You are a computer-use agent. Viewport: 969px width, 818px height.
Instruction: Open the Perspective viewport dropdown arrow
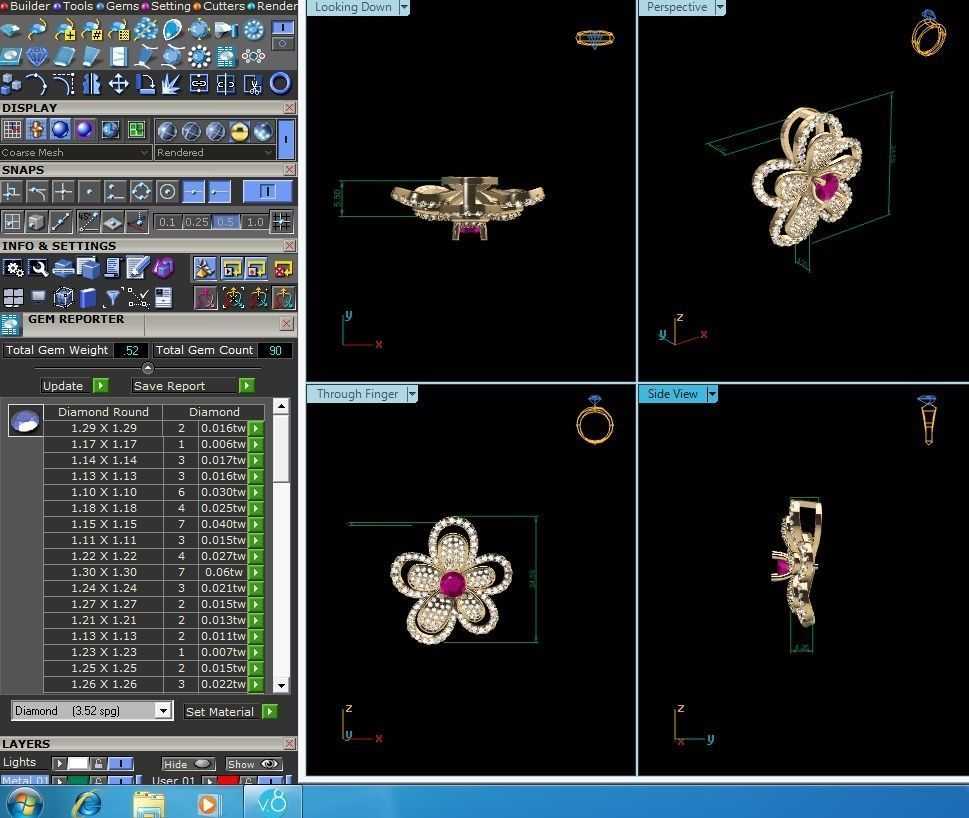tap(720, 7)
